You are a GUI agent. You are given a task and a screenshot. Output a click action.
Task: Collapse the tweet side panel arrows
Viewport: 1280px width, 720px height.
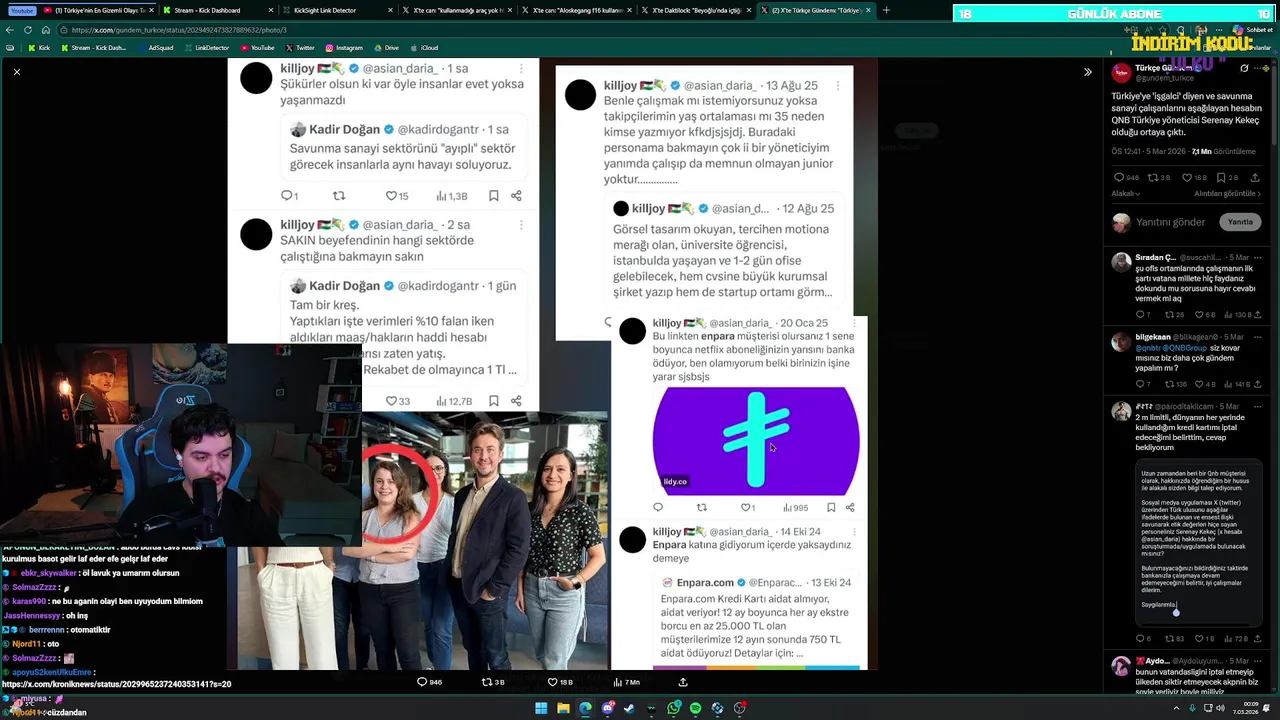[1088, 72]
